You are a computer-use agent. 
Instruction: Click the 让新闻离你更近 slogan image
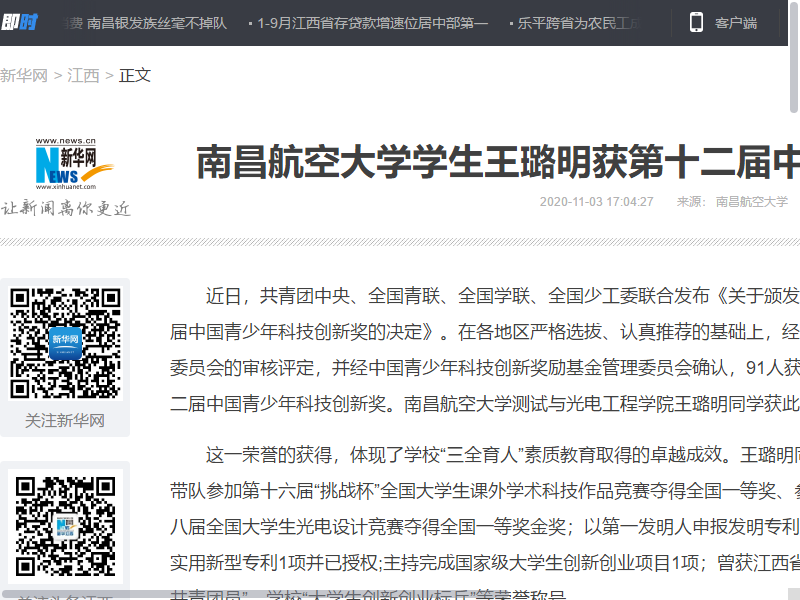click(66, 208)
